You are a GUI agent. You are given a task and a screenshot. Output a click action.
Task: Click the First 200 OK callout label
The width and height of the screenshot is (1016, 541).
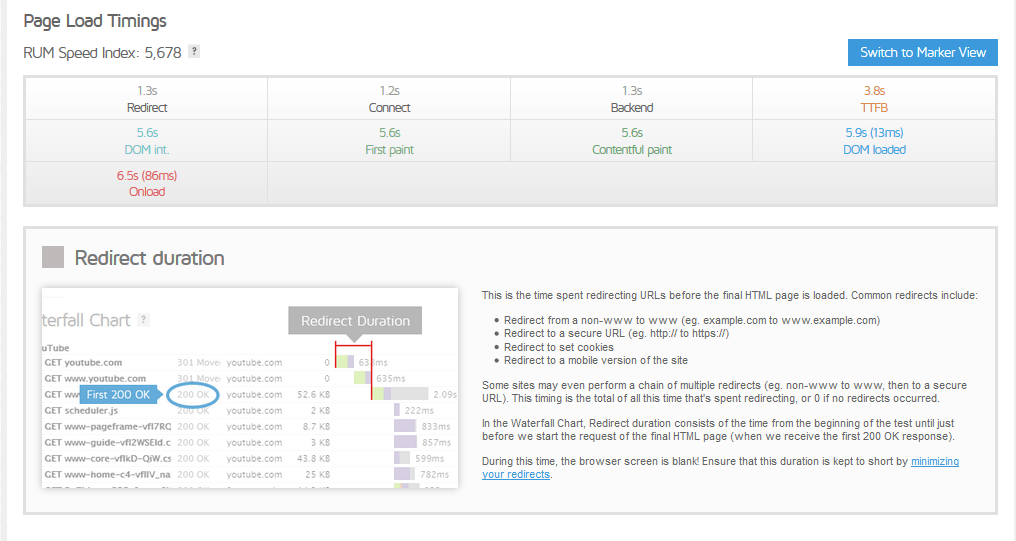(118, 395)
